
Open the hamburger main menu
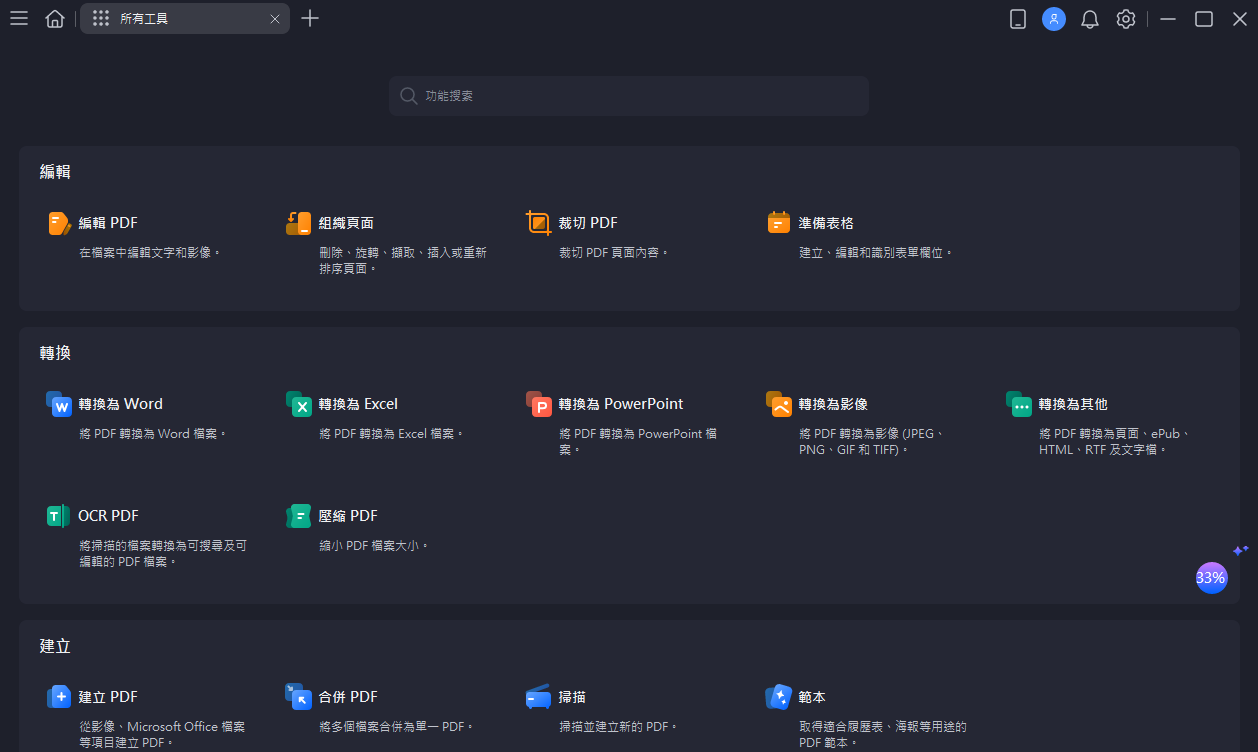(19, 19)
